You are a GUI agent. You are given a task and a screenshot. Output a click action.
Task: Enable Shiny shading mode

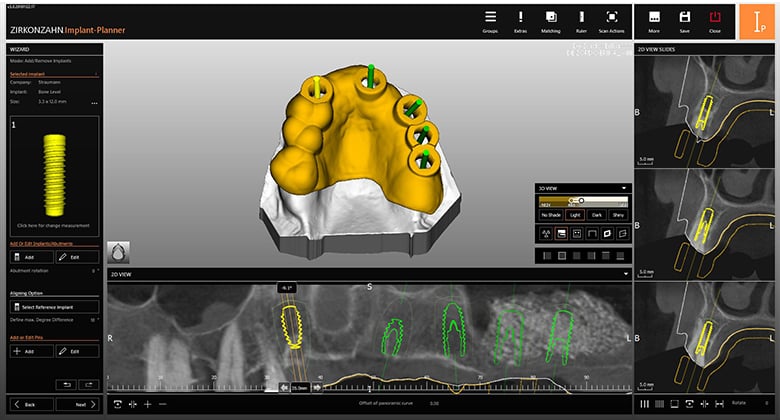point(620,214)
